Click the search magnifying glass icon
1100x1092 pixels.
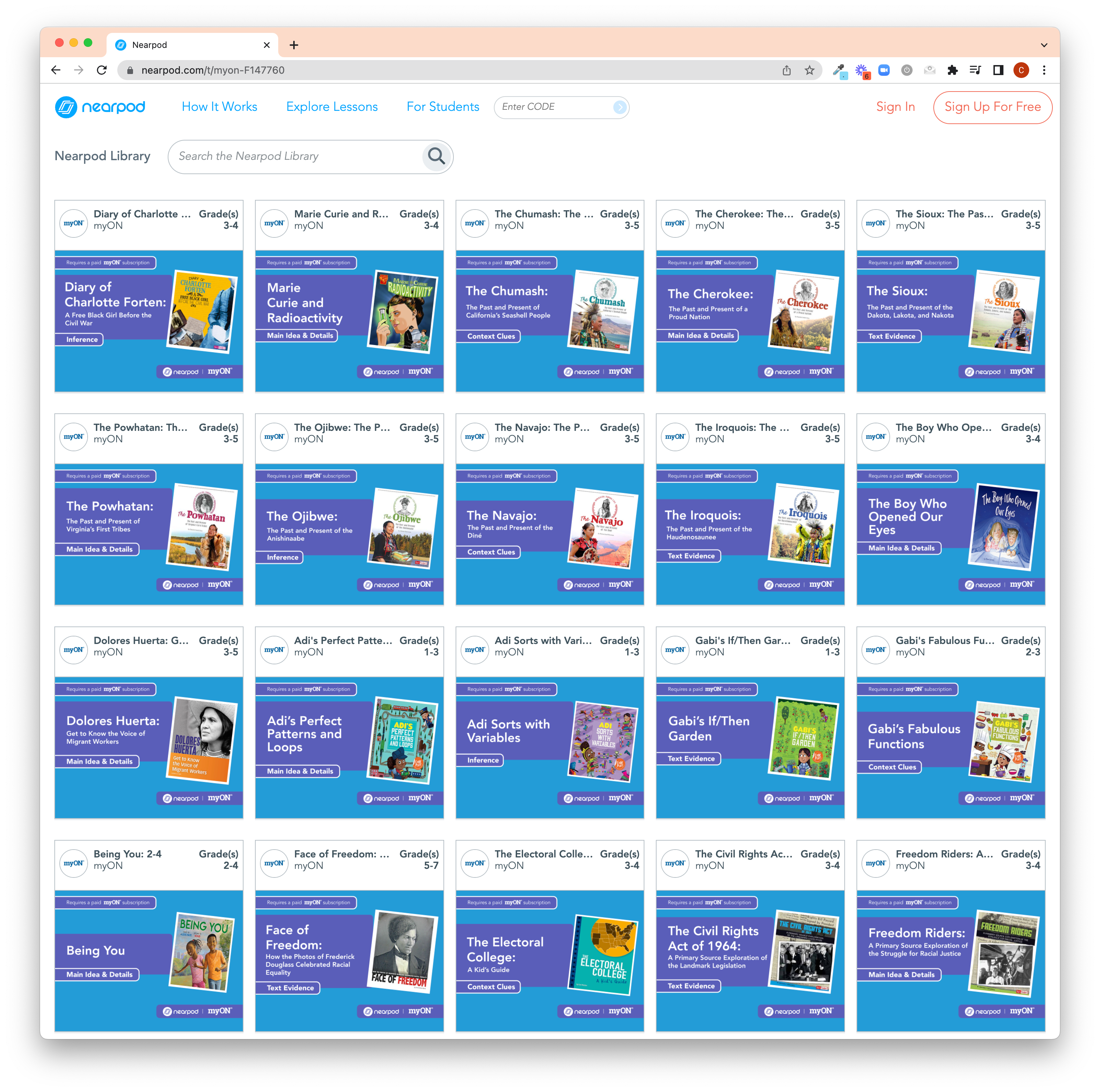tap(436, 156)
